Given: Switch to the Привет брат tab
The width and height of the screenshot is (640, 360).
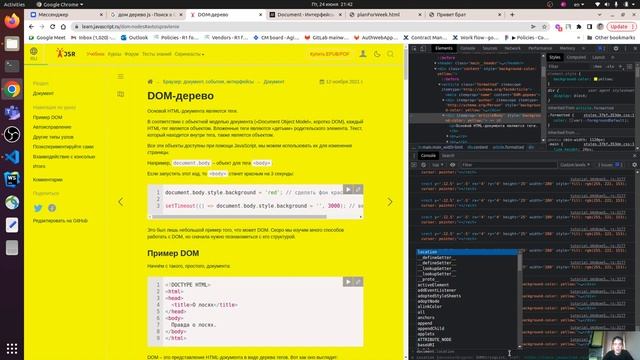Looking at the screenshot, I should pos(465,14).
